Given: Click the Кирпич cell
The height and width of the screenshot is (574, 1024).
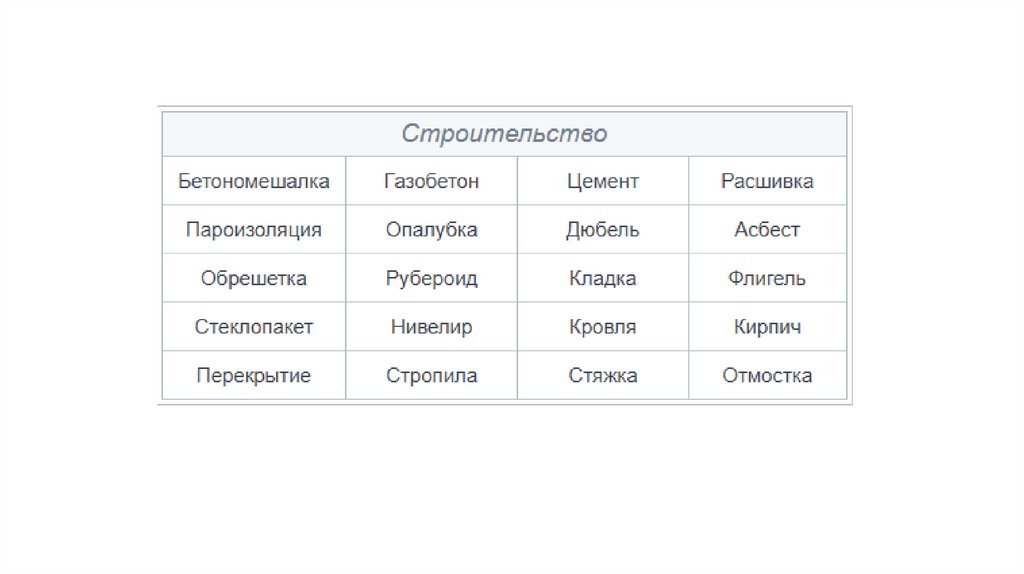Looking at the screenshot, I should pyautogui.click(x=767, y=327).
